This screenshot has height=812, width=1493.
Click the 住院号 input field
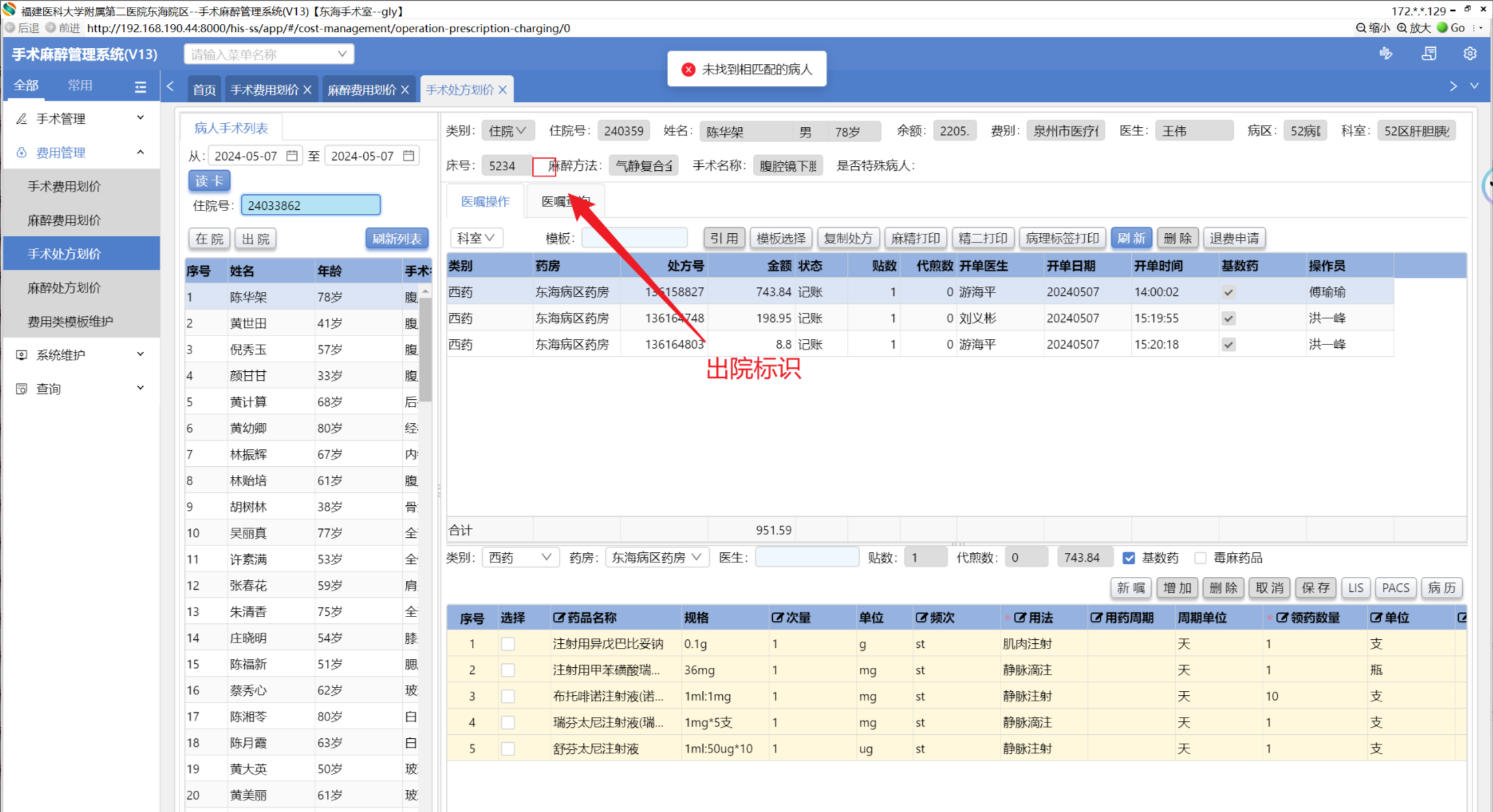pyautogui.click(x=311, y=205)
